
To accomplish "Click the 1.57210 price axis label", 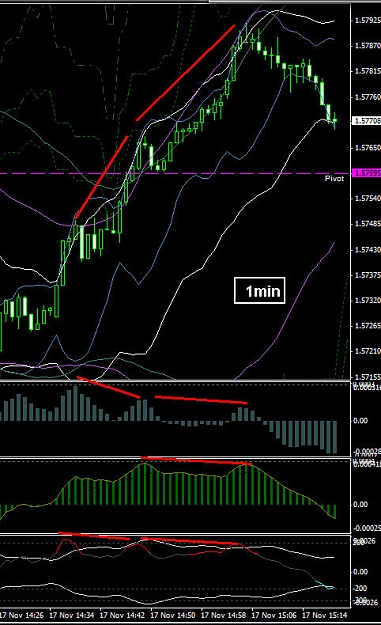I will pyautogui.click(x=367, y=351).
